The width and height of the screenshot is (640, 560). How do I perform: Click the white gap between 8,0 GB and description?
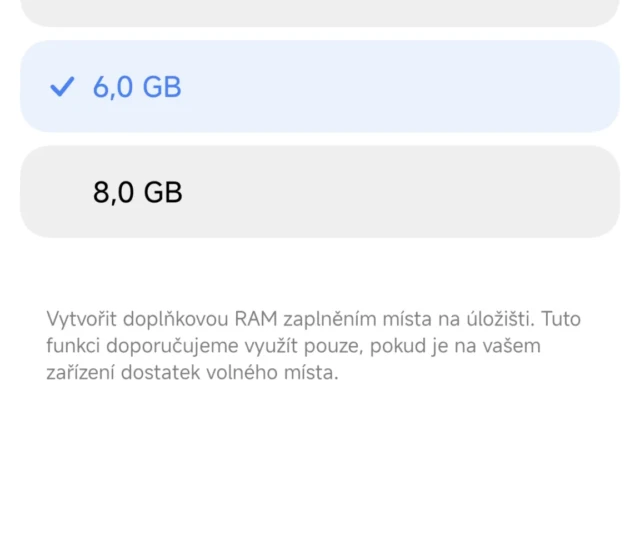click(320, 270)
